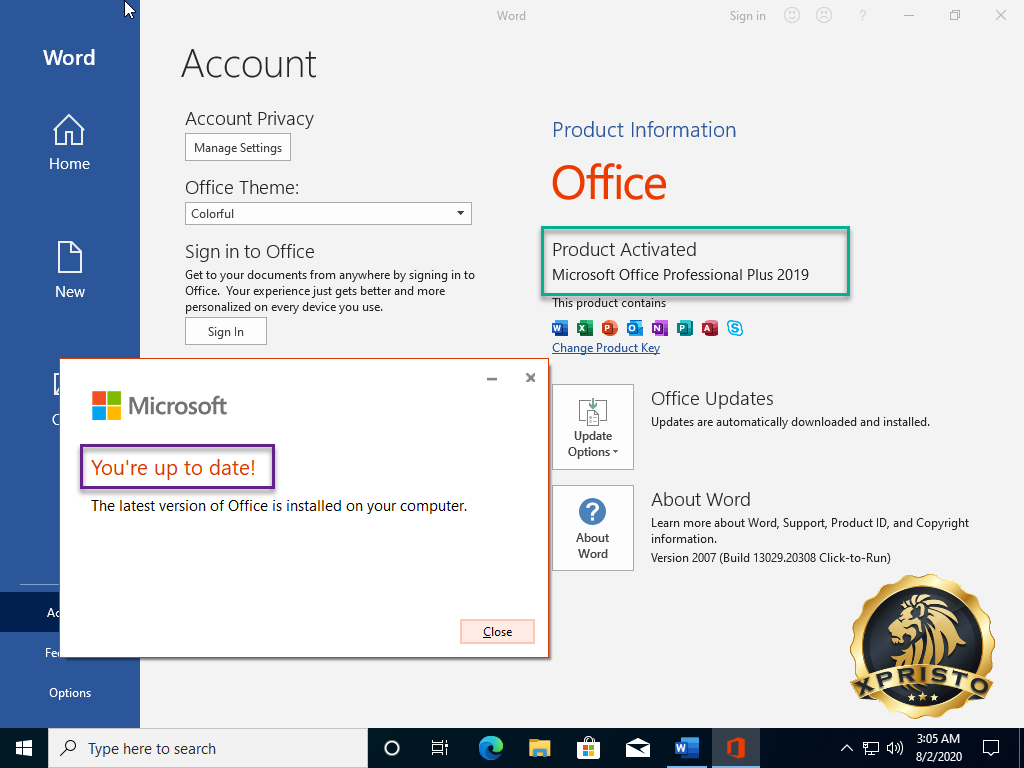Image resolution: width=1024 pixels, height=768 pixels.
Task: Open the Action Center notifications
Action: coord(991,748)
